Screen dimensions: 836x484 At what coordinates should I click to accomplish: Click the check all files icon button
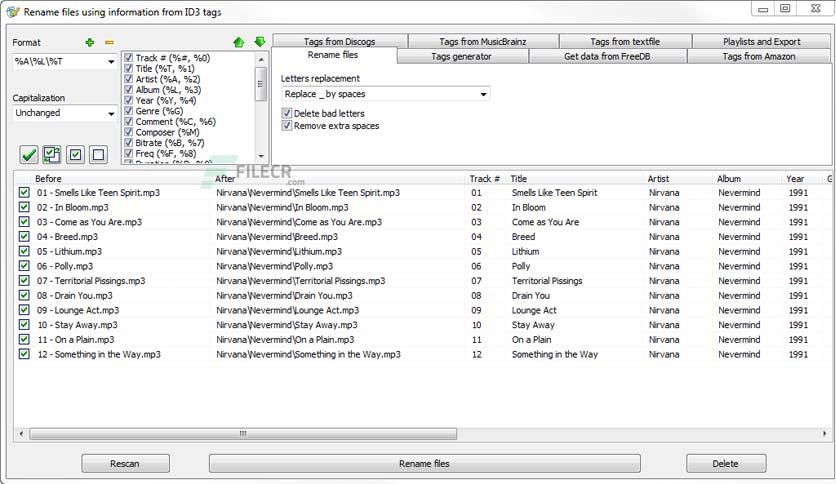click(x=75, y=155)
